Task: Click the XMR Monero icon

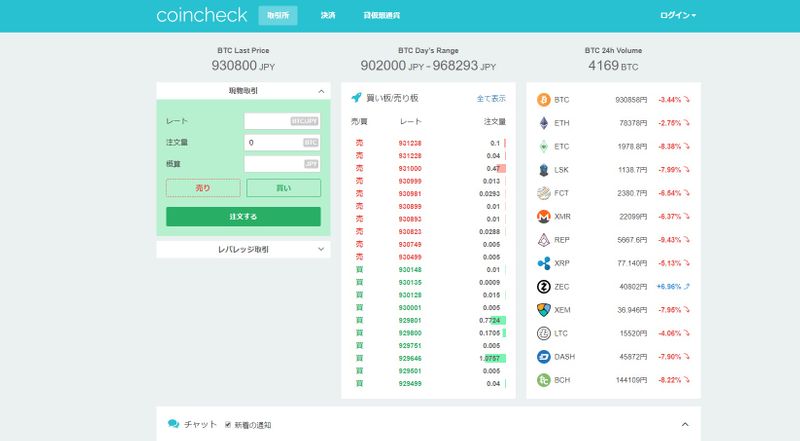Action: [544, 216]
